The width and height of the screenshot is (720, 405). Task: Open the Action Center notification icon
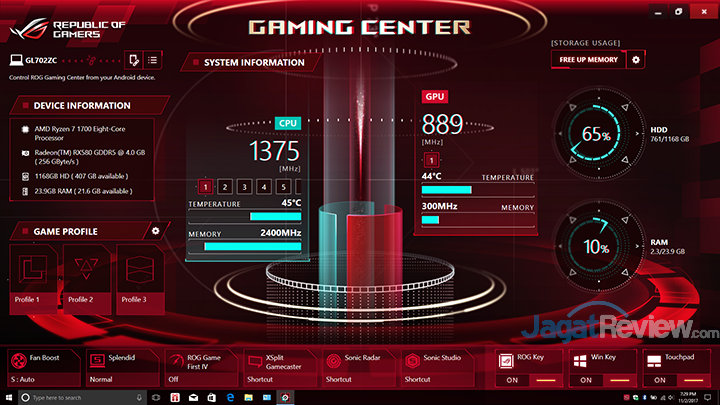click(x=708, y=398)
